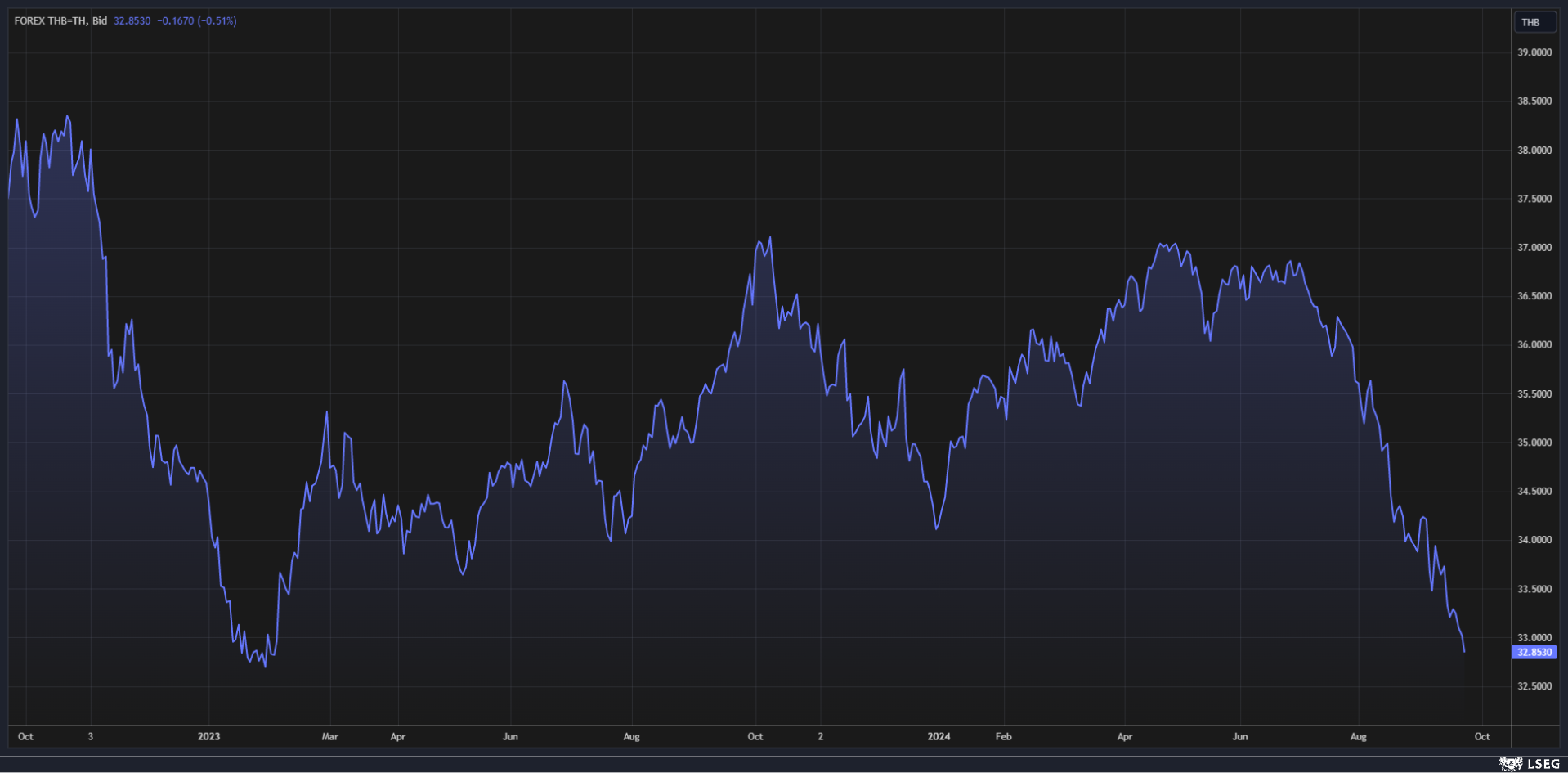Click the Jun label right of Apr 2024
Screen dimensions: 1568x773
1240,736
